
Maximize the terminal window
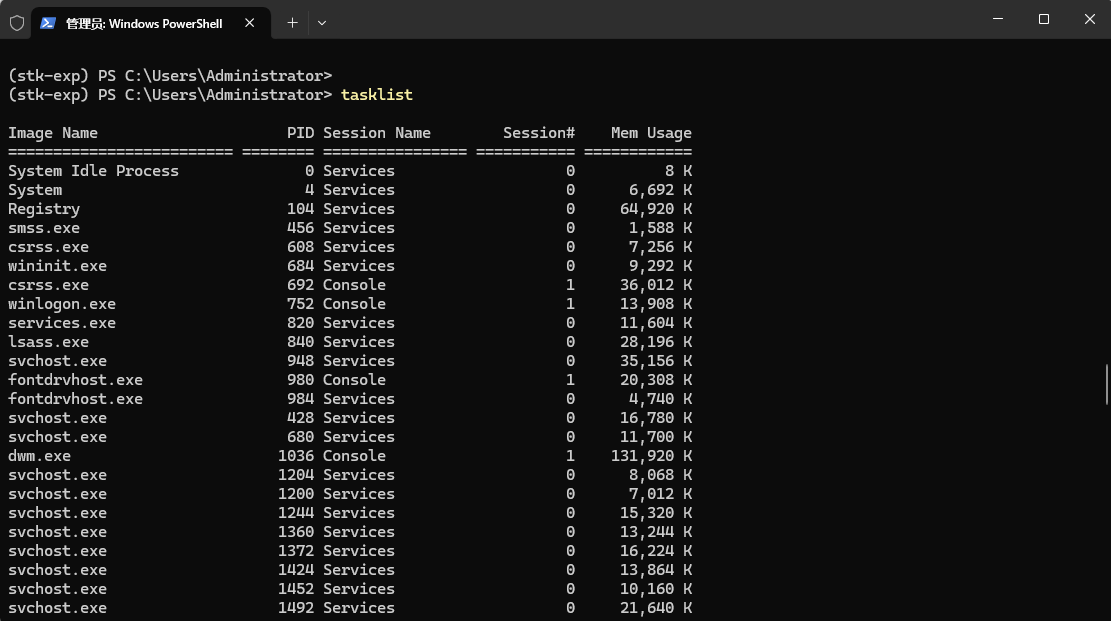[1044, 19]
